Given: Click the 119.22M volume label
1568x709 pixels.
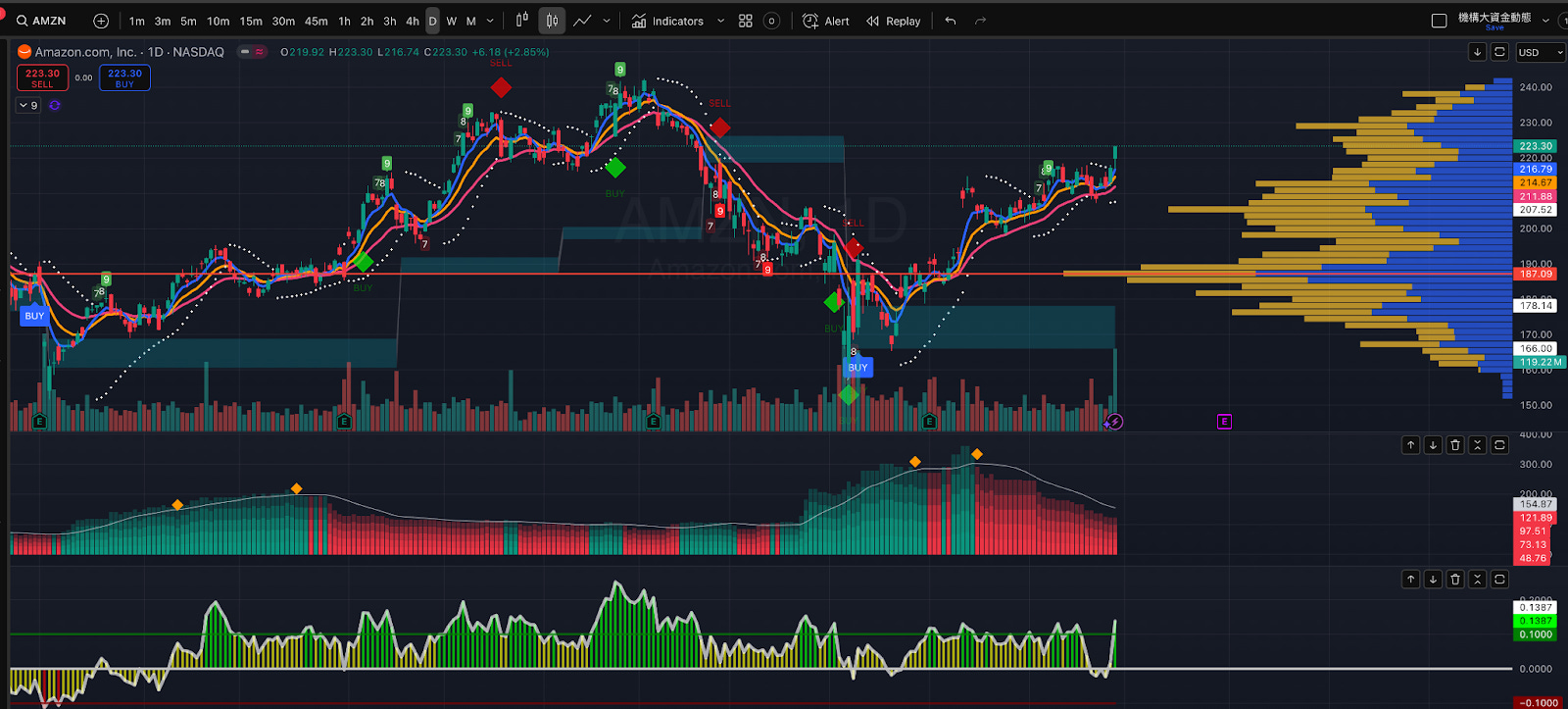Looking at the screenshot, I should pyautogui.click(x=1541, y=362).
